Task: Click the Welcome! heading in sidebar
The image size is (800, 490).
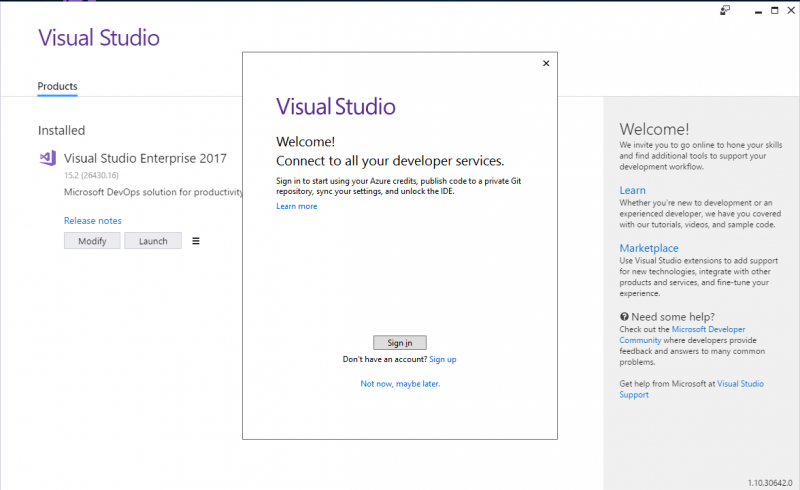Action: point(654,129)
